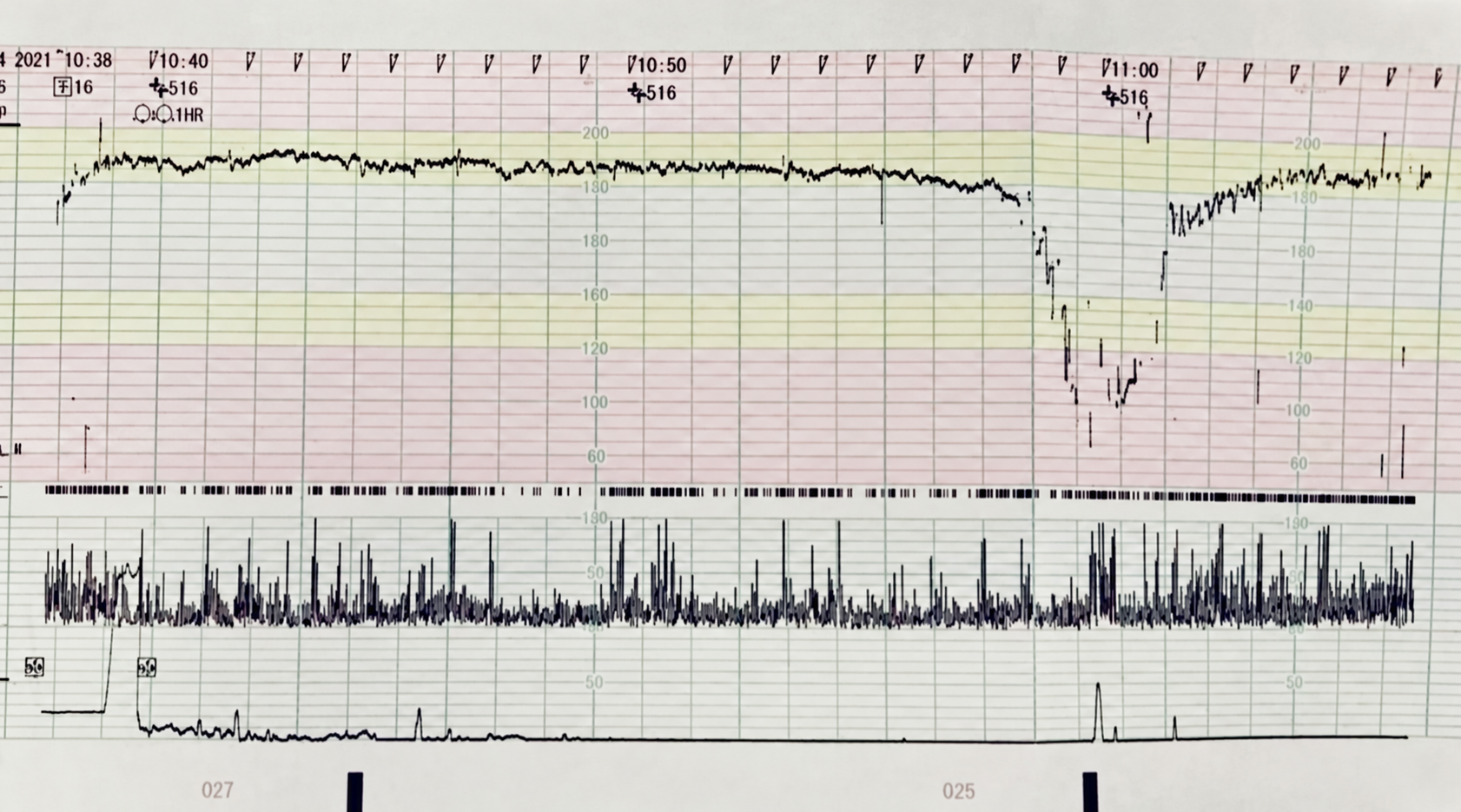
Task: Click the tallest contraction peak on bottom trace
Action: tap(1098, 710)
